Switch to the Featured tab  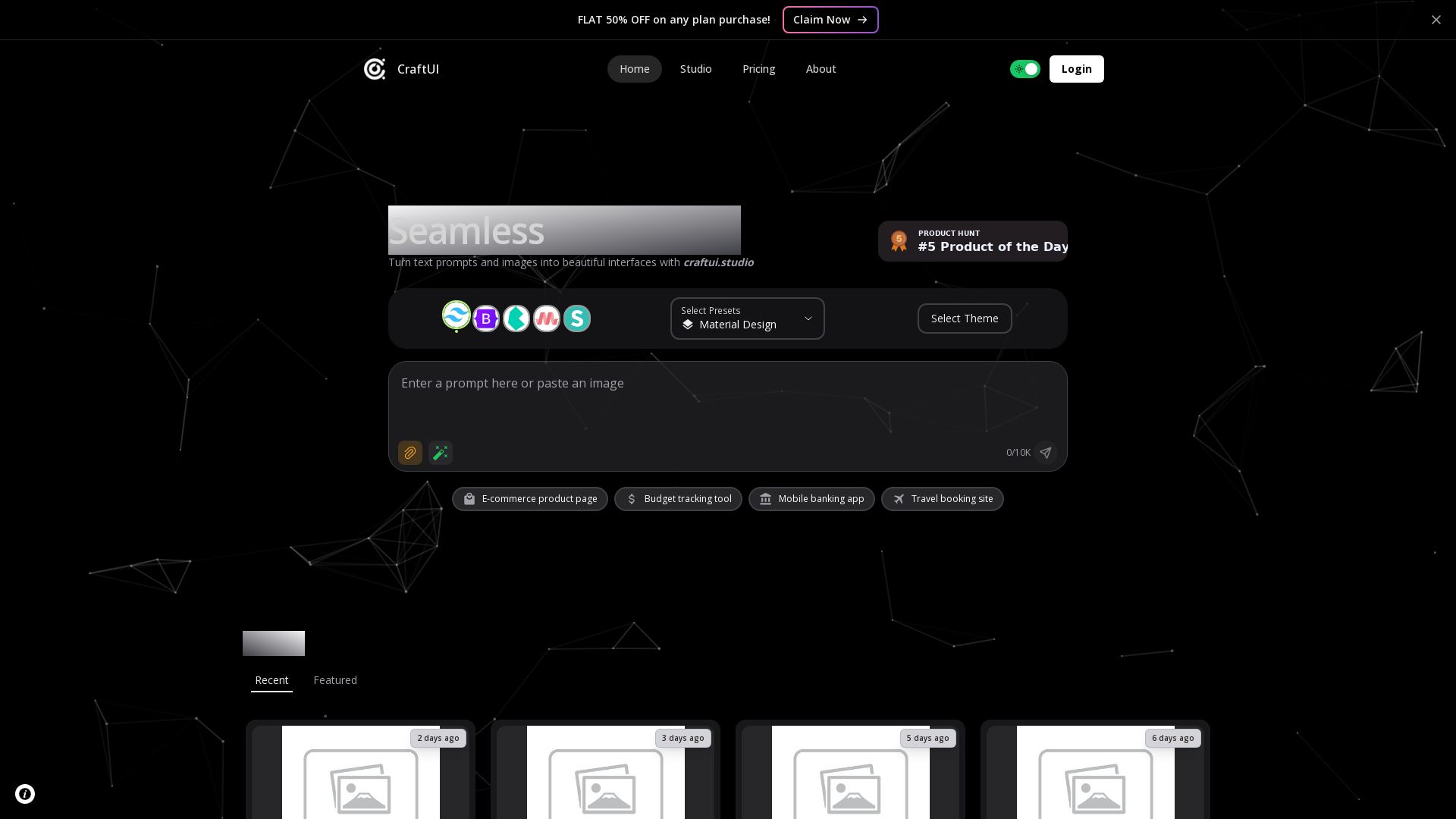tap(335, 680)
